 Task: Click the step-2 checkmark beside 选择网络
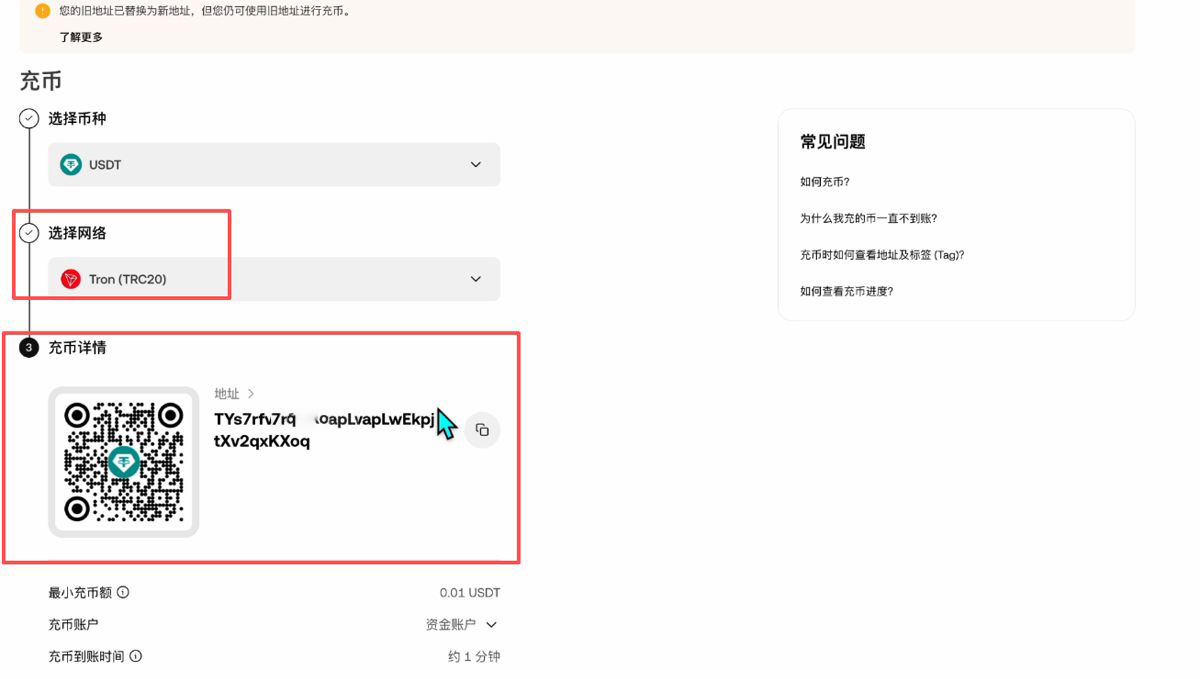(28, 232)
